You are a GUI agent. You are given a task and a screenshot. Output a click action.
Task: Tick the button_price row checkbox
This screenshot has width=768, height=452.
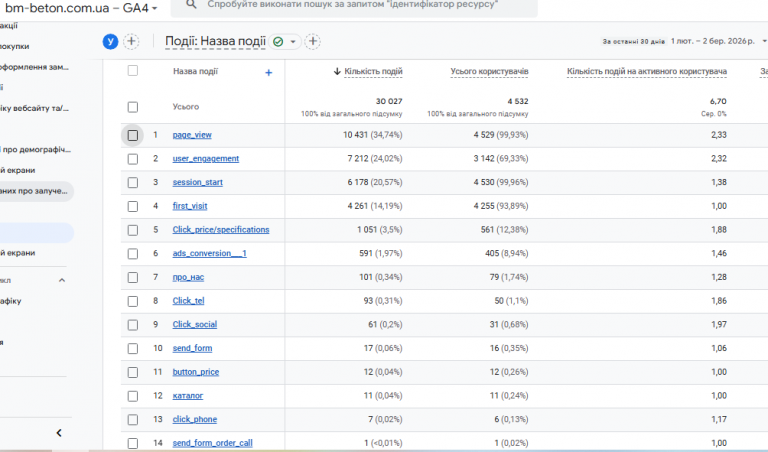pos(133,372)
